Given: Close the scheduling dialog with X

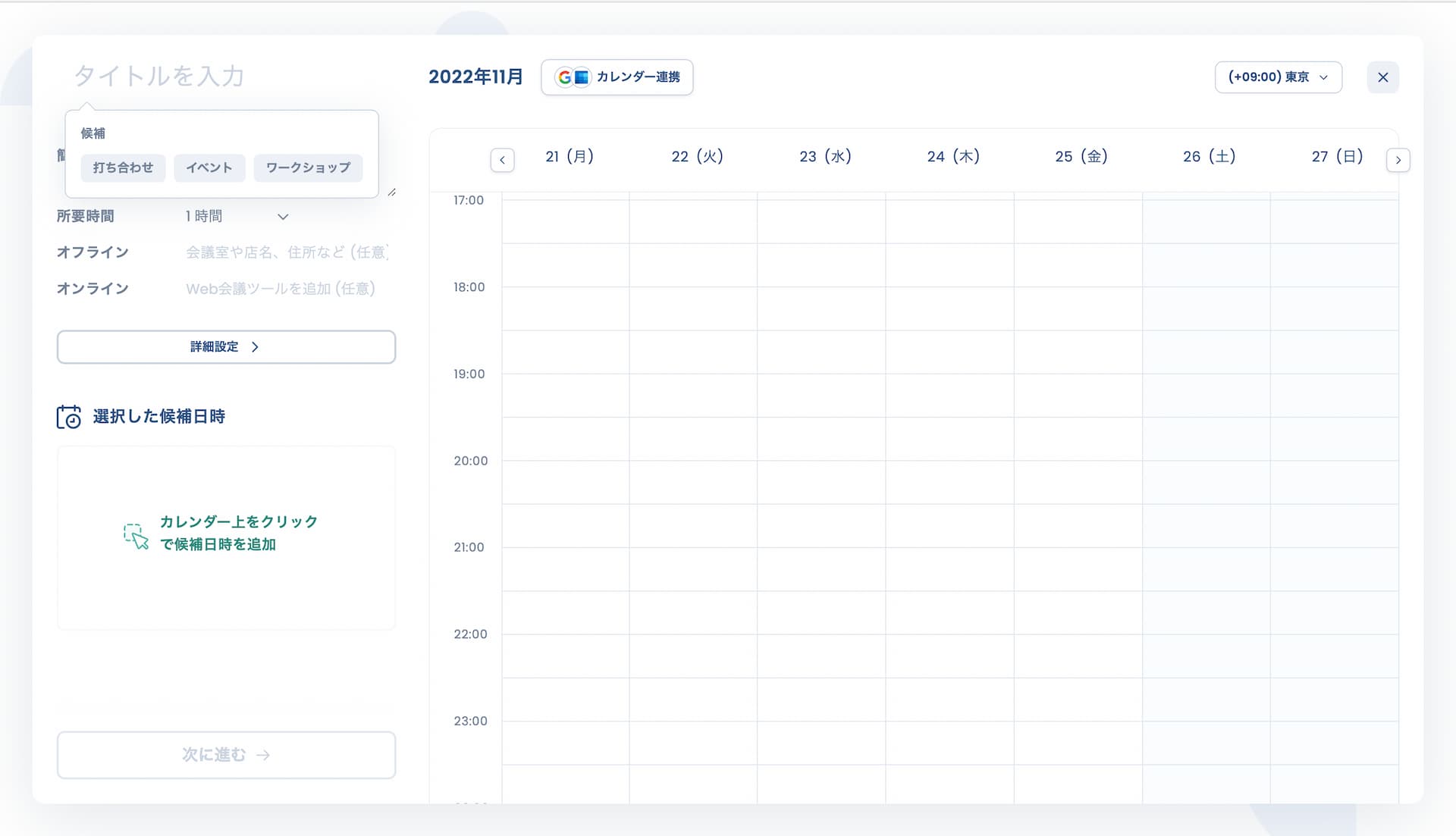Looking at the screenshot, I should click(x=1382, y=77).
